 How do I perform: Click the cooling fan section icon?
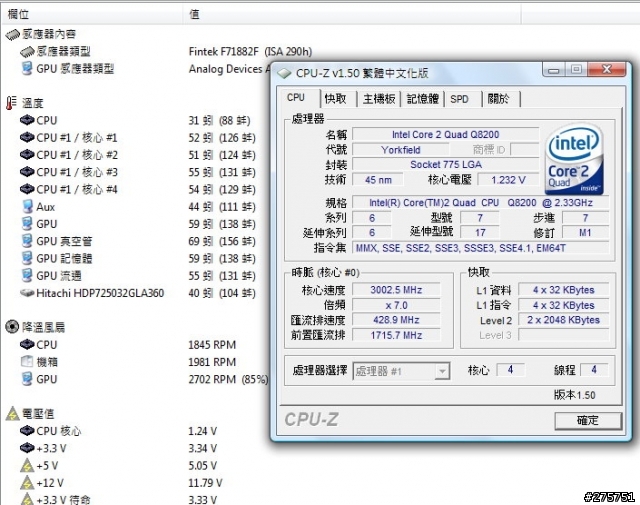click(x=12, y=327)
